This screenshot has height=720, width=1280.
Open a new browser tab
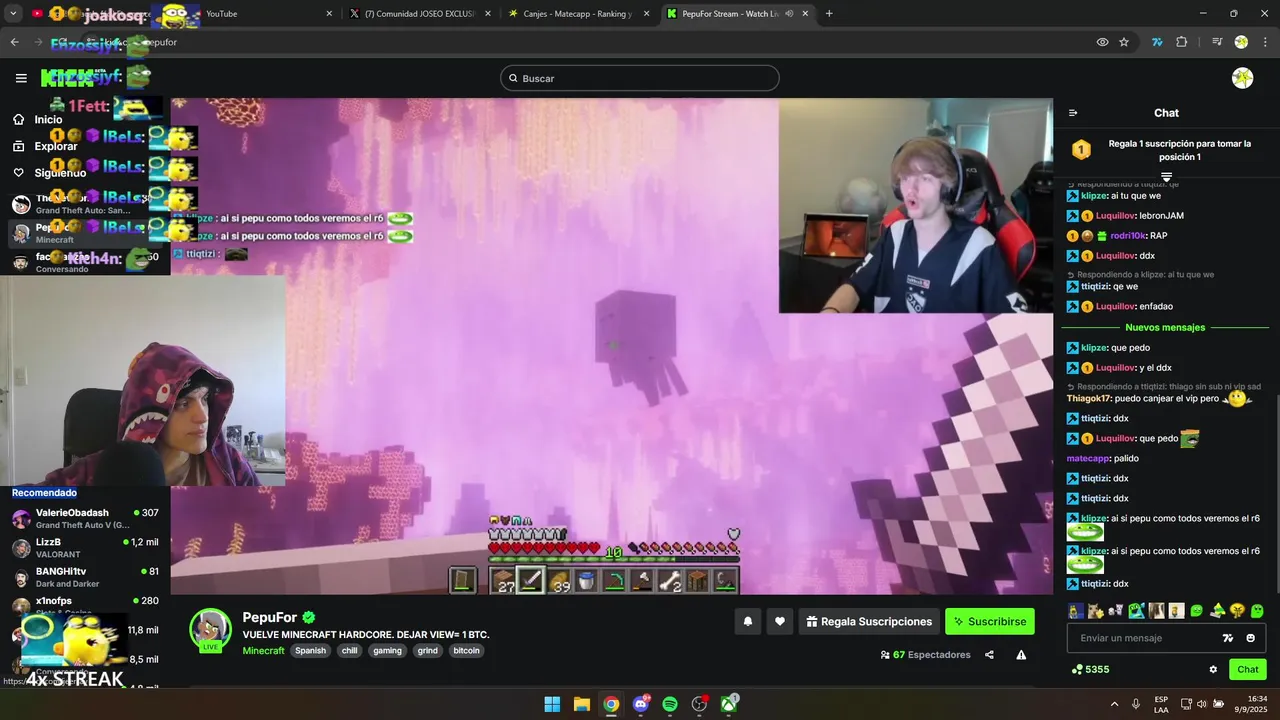click(x=829, y=14)
